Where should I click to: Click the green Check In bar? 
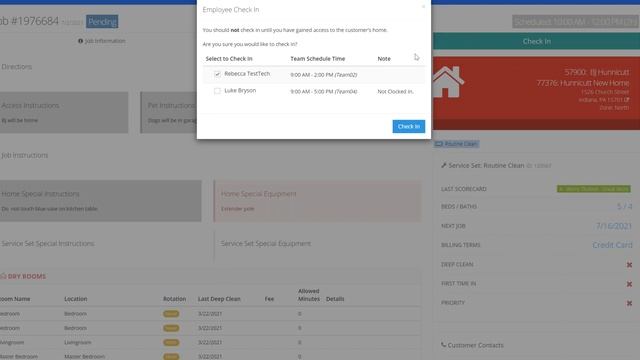[x=536, y=41]
